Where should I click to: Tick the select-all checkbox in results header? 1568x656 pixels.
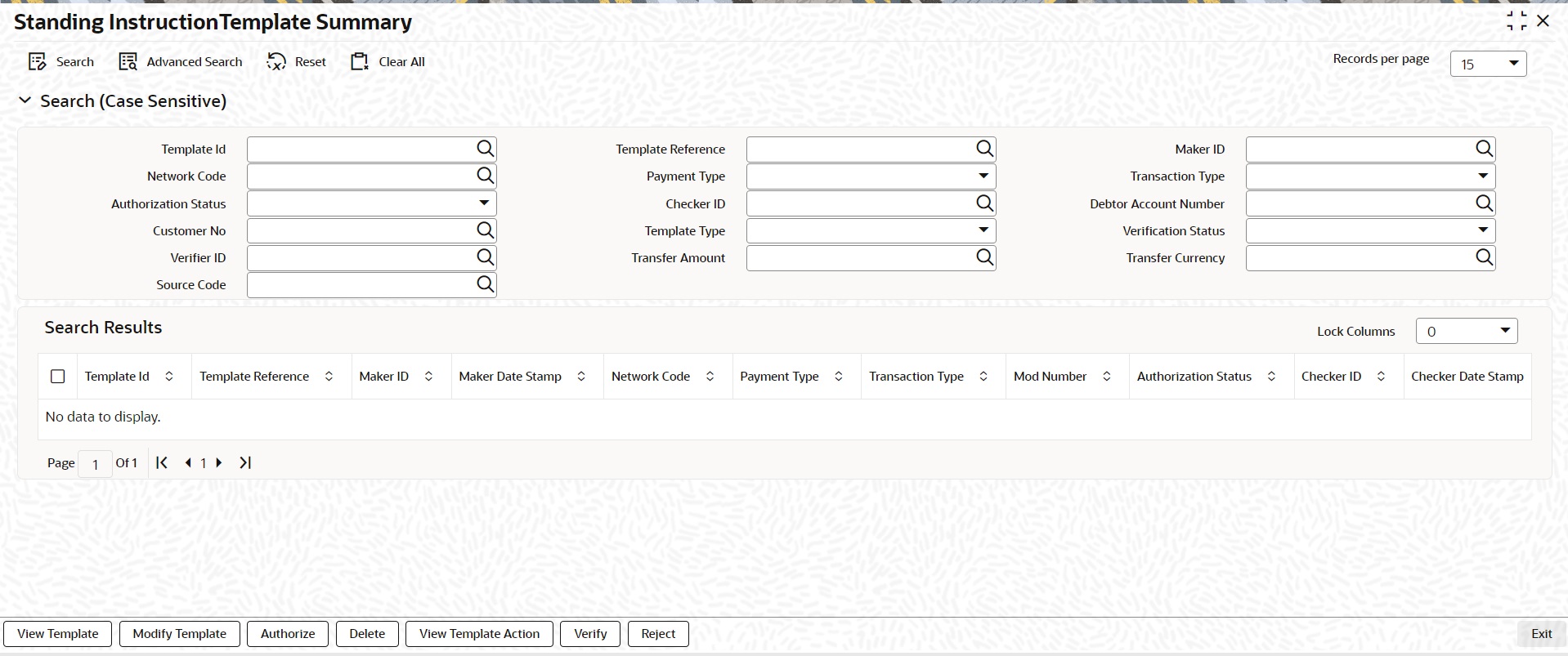pos(58,377)
